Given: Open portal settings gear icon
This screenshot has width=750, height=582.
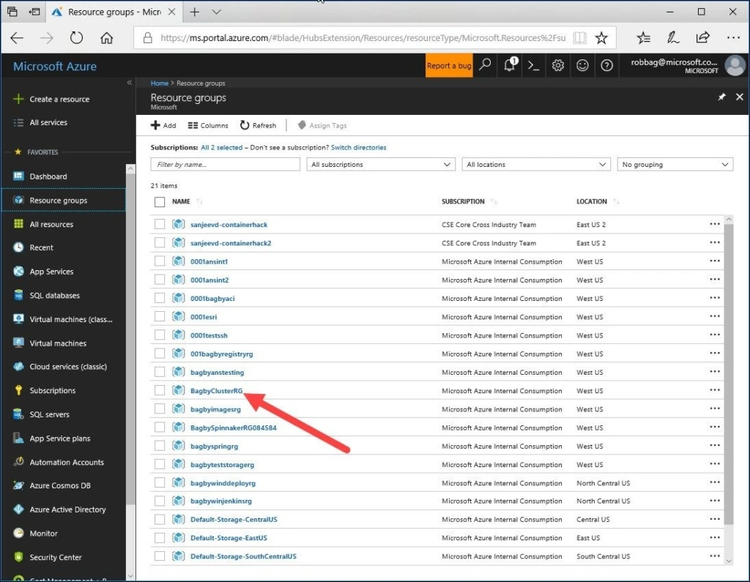Looking at the screenshot, I should click(558, 65).
